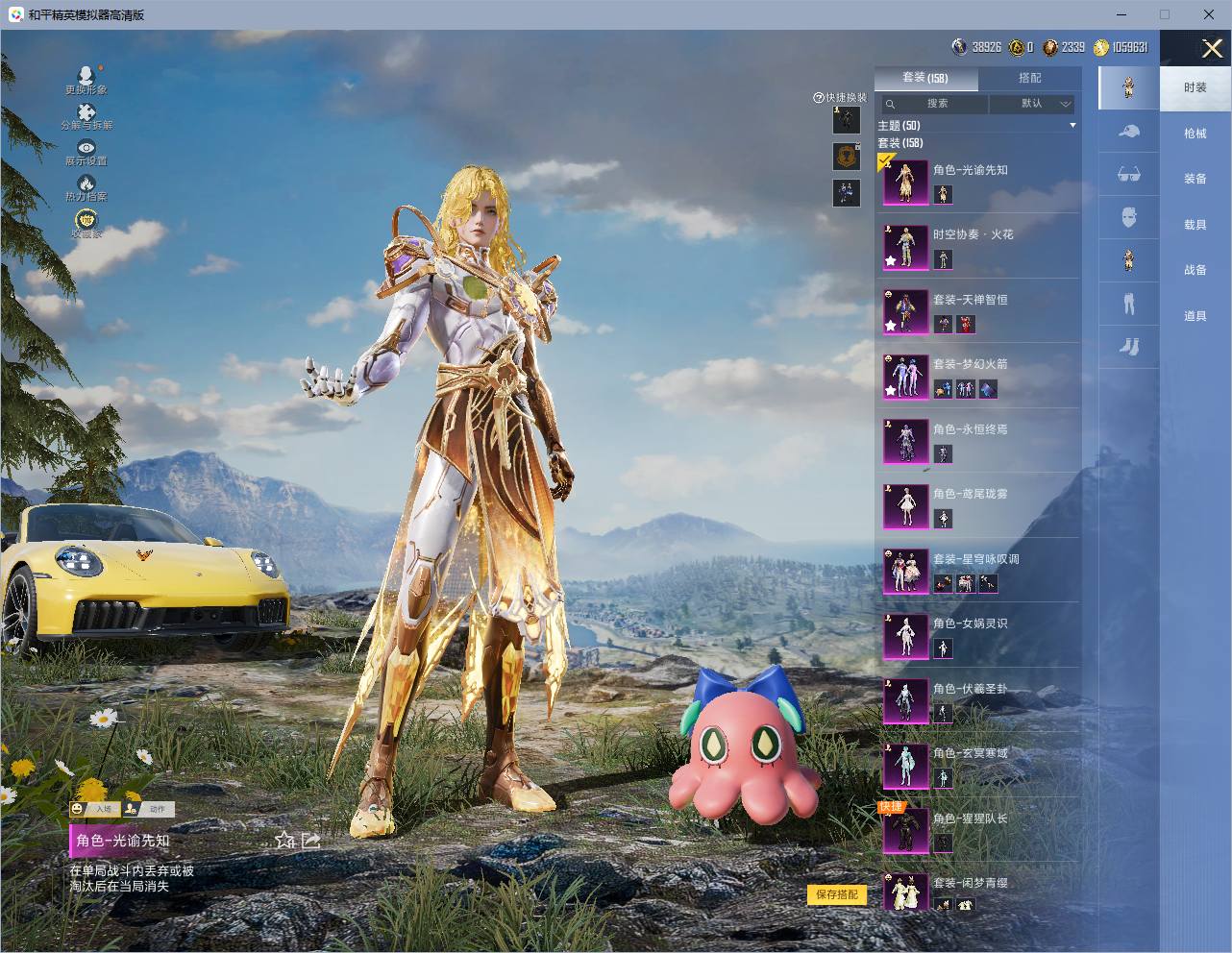Open the 热力档案 flame icon
Image resolution: width=1232 pixels, height=953 pixels.
[x=86, y=183]
